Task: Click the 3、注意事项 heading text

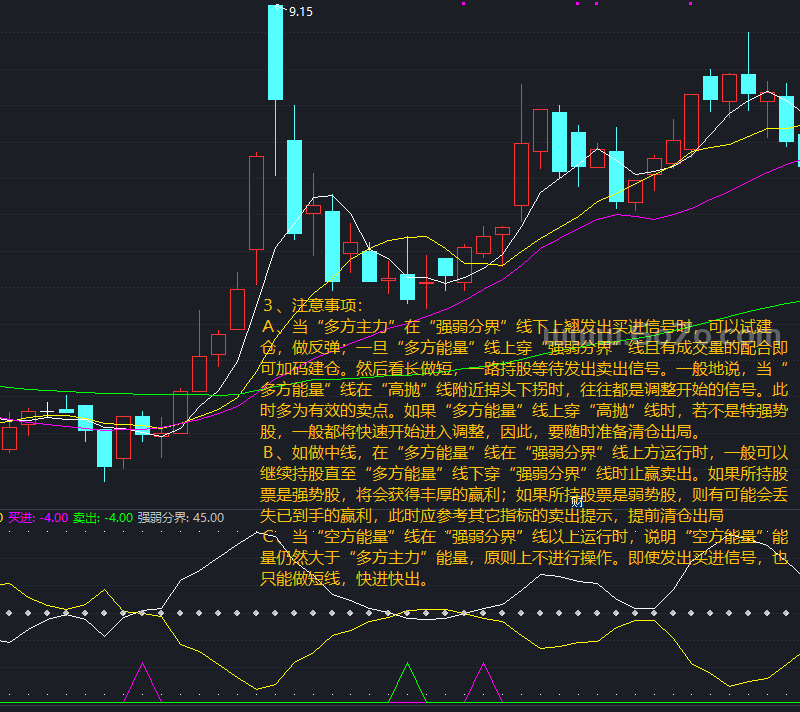Action: 313,305
